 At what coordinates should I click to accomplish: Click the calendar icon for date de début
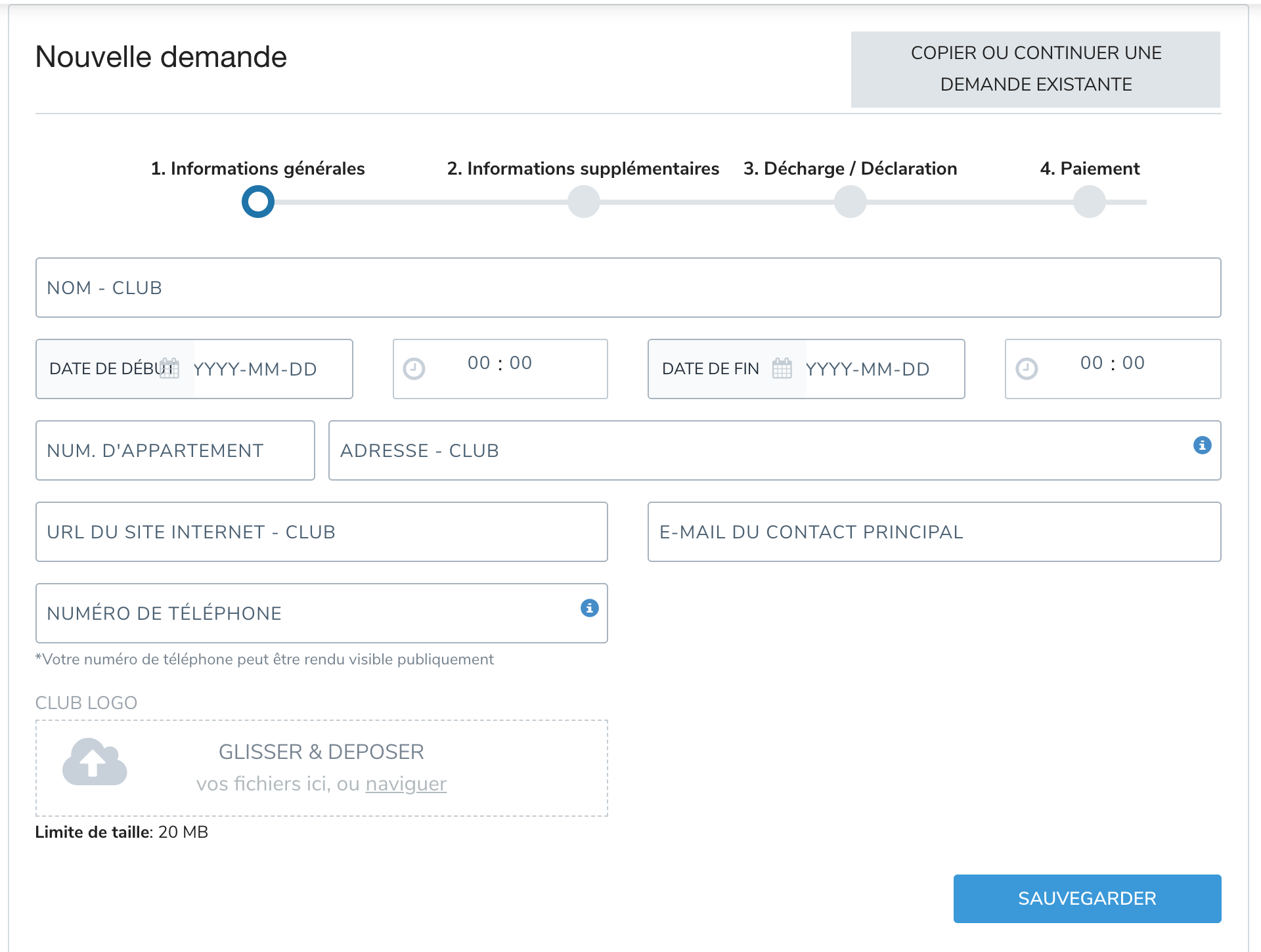coord(169,368)
